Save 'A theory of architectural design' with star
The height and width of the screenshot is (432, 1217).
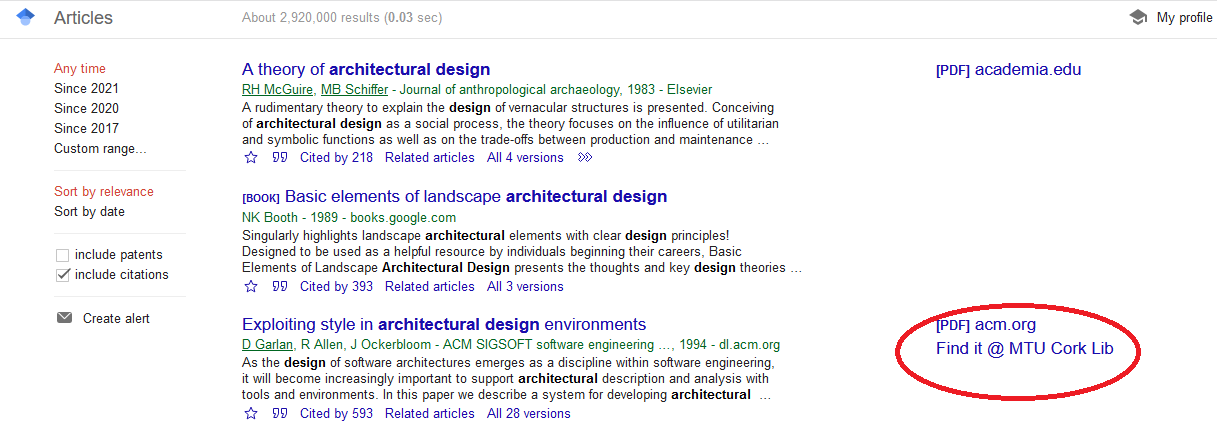point(251,157)
